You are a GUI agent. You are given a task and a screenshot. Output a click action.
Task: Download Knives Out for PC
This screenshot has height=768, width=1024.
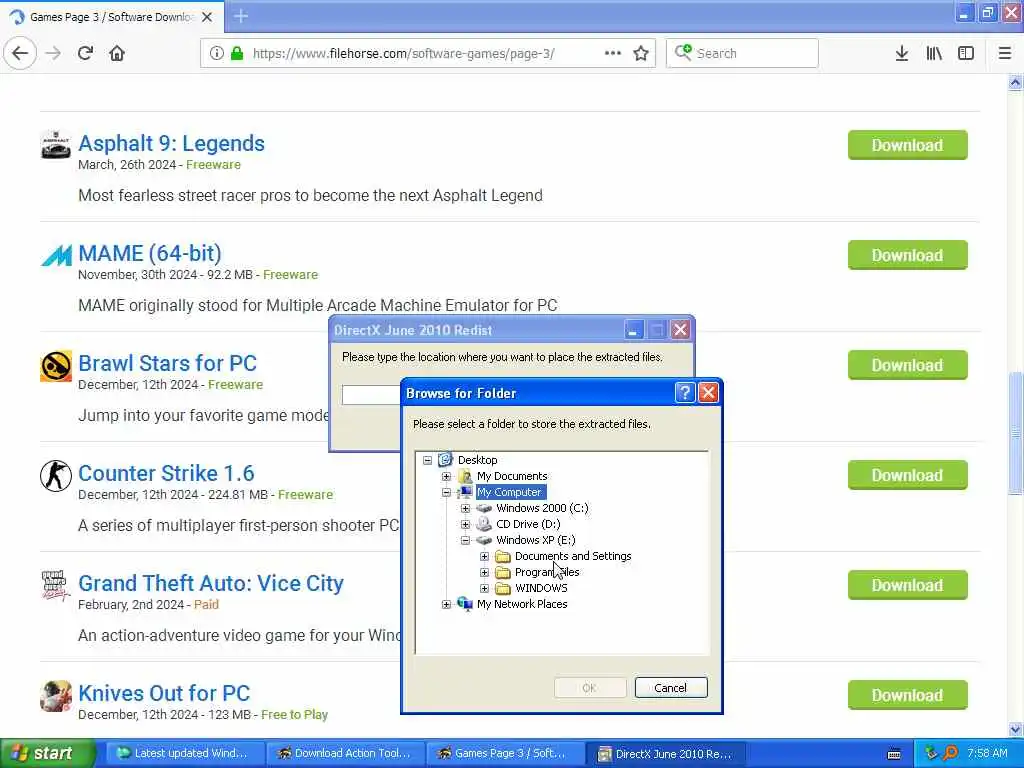click(x=907, y=696)
